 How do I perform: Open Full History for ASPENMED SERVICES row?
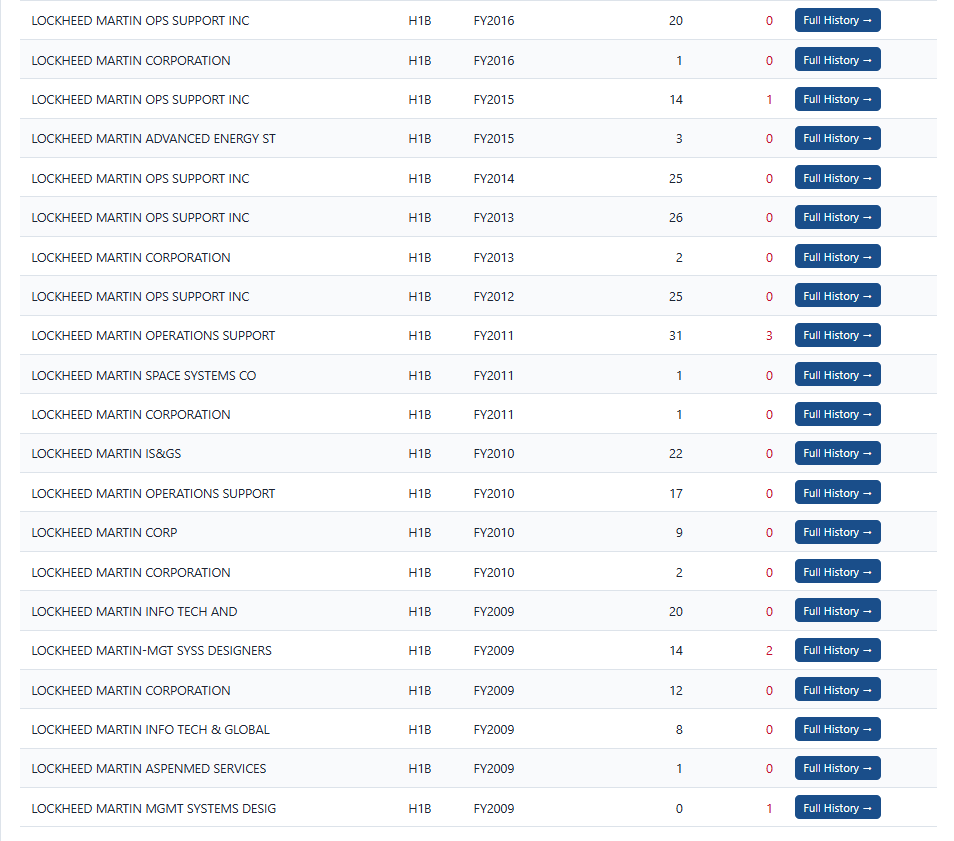(x=837, y=769)
